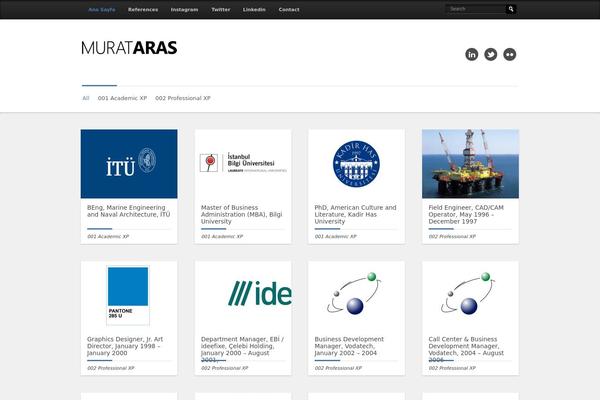Screen dimensions: 600x400
Task: Open Vodatech logo above Business Development Manager
Action: tap(357, 296)
